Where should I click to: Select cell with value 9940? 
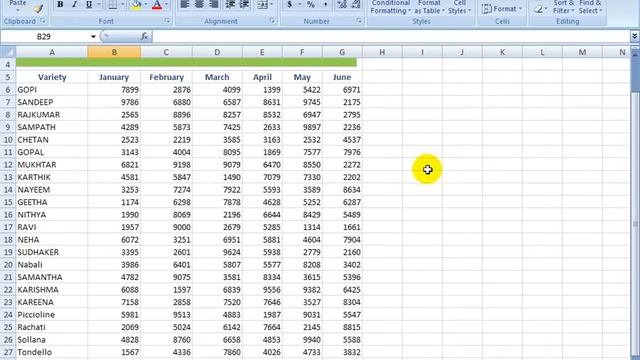pos(302,340)
